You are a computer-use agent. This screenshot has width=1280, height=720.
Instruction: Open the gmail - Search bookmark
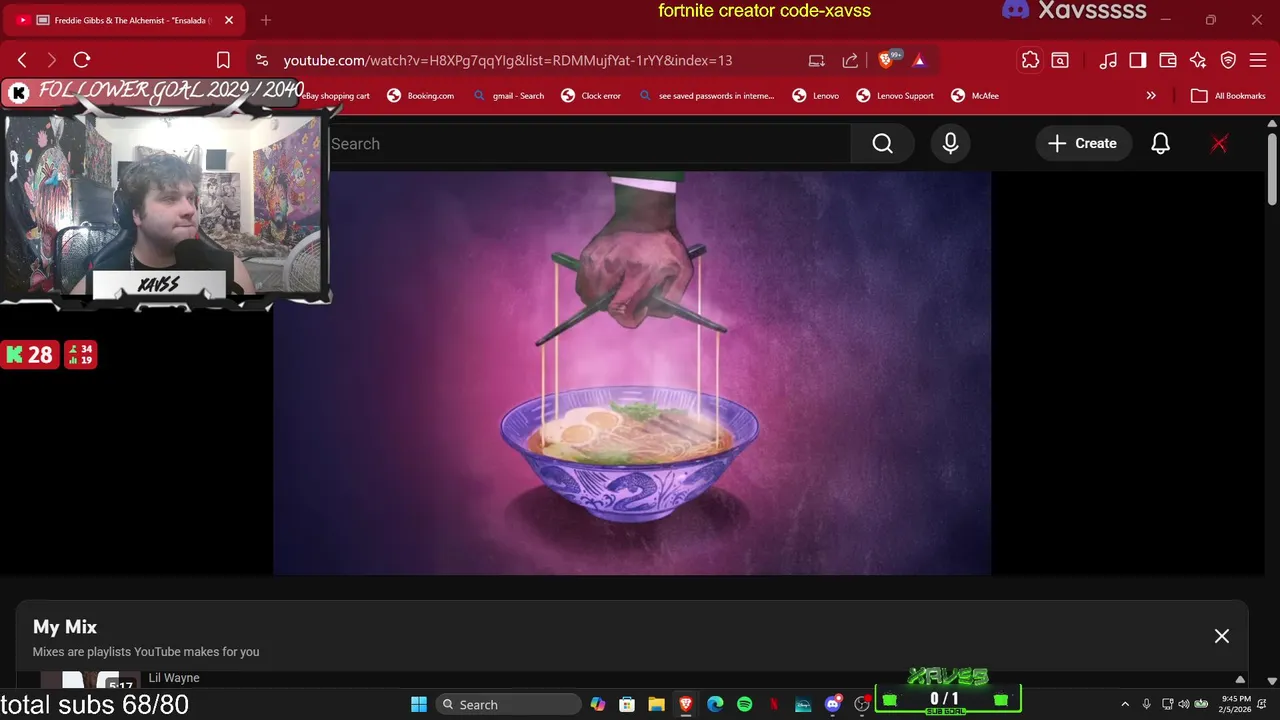coord(509,96)
